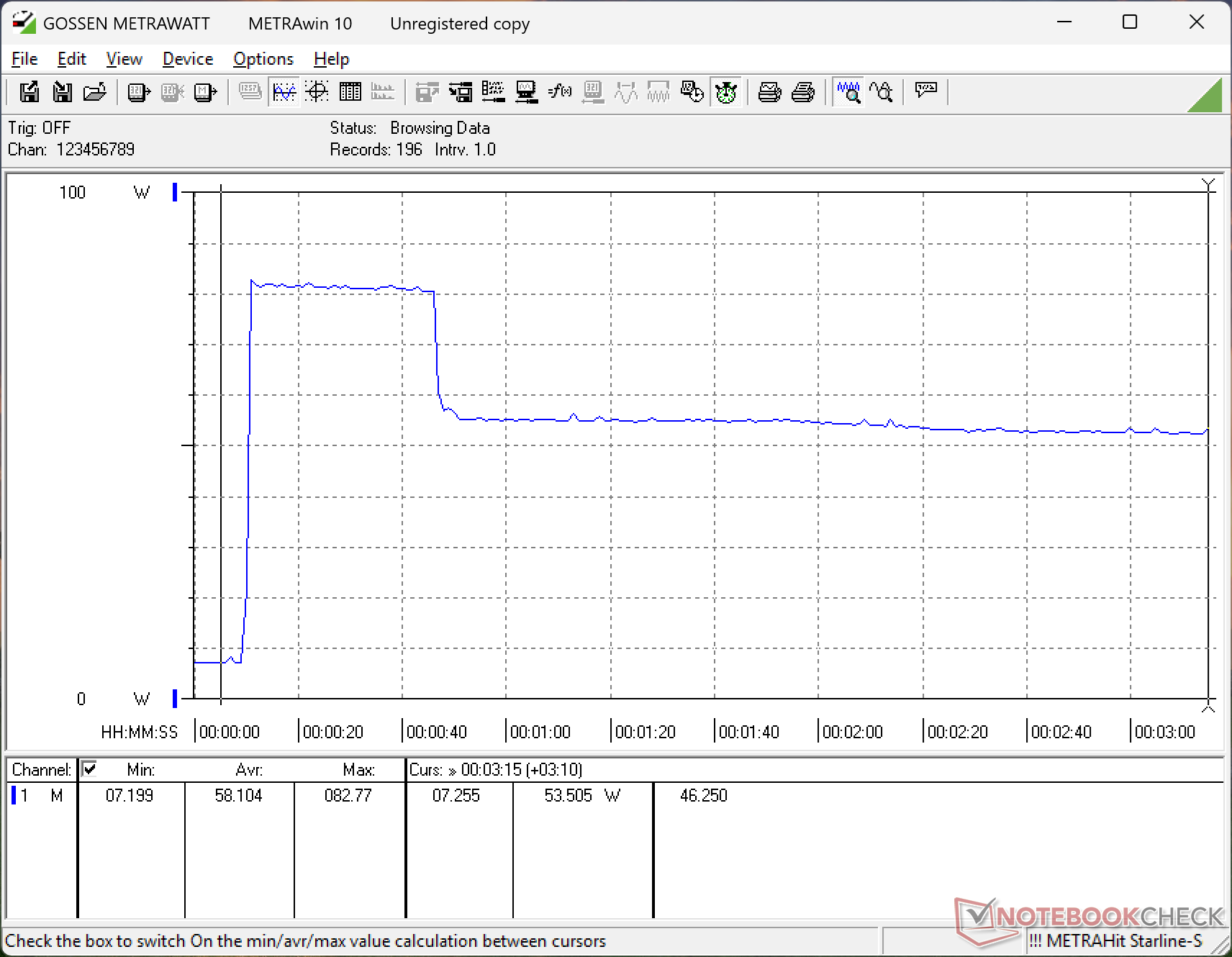Image resolution: width=1232 pixels, height=957 pixels.
Task: Switch to the data table view icon
Action: (x=350, y=92)
